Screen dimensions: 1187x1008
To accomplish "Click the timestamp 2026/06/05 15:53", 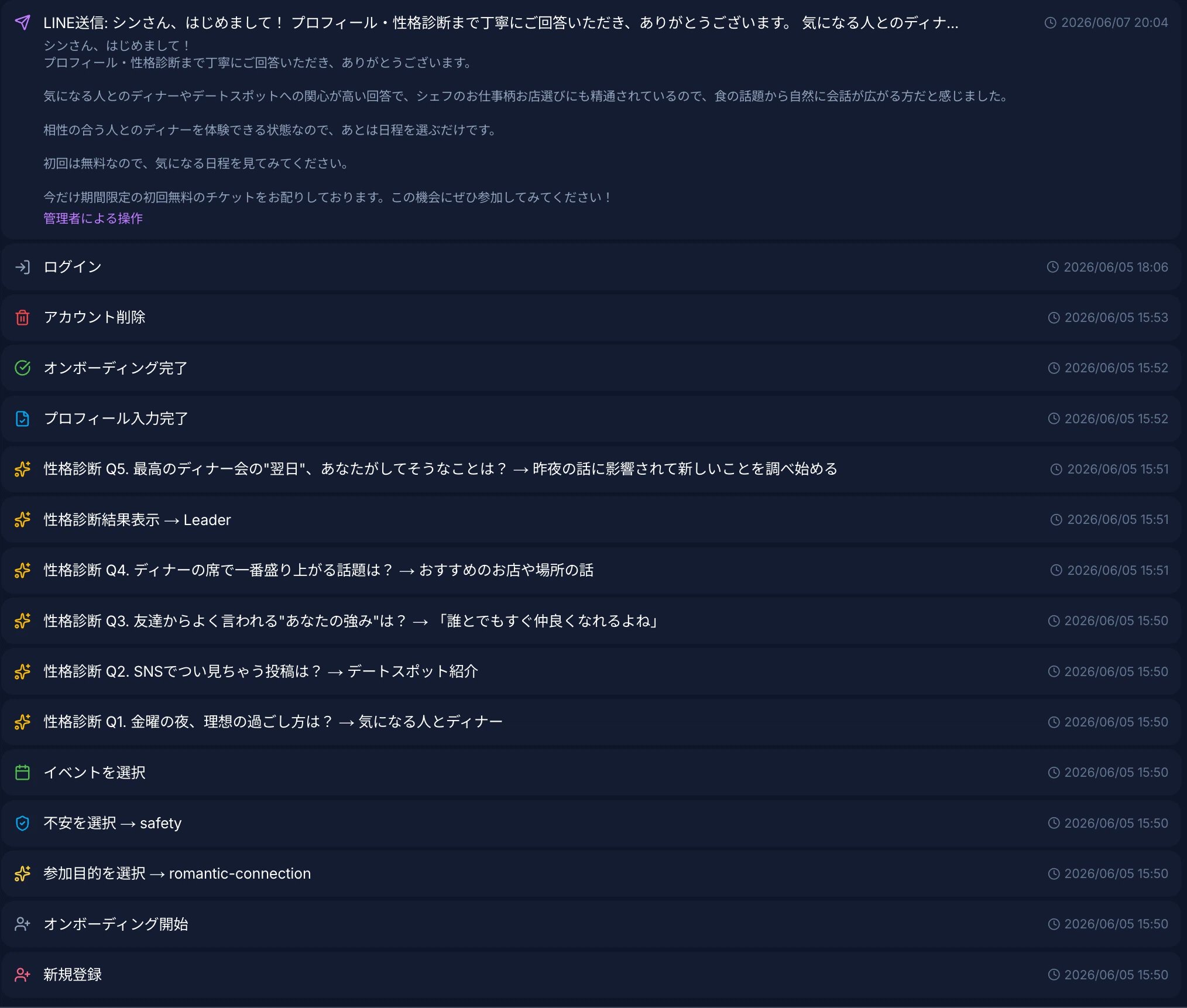I will point(1116,318).
